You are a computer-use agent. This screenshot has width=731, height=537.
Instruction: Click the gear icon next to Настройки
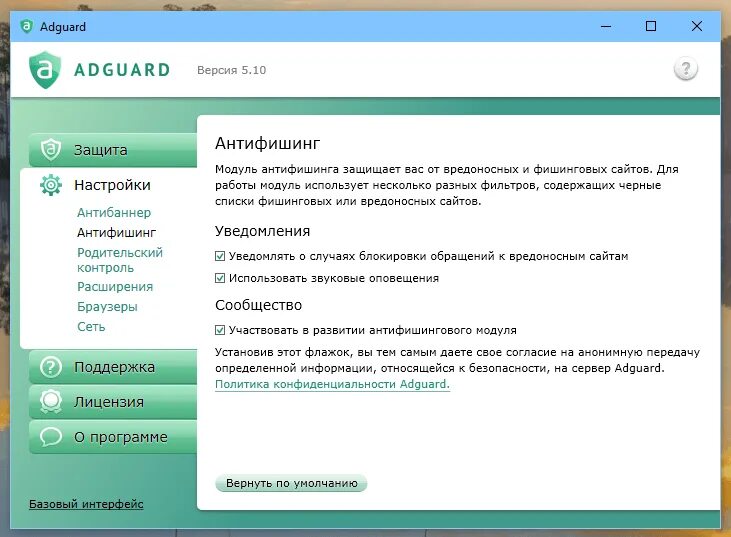coord(51,185)
